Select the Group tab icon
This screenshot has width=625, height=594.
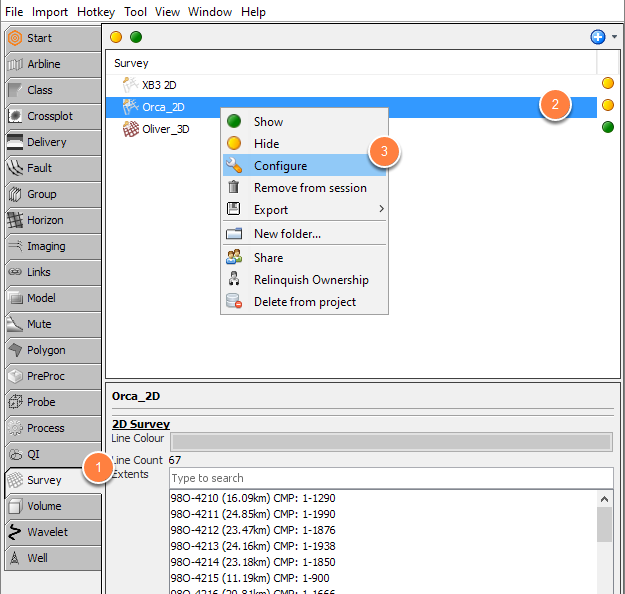click(x=15, y=194)
